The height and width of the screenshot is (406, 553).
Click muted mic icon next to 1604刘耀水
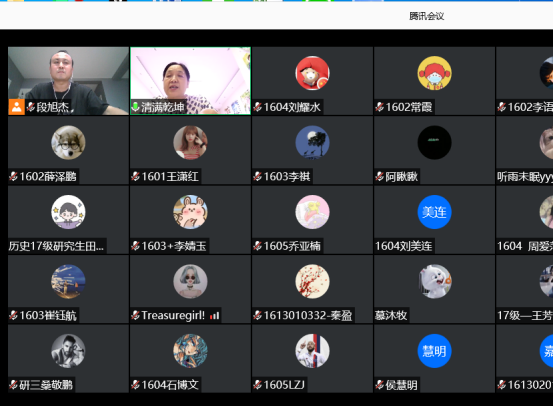(x=258, y=107)
